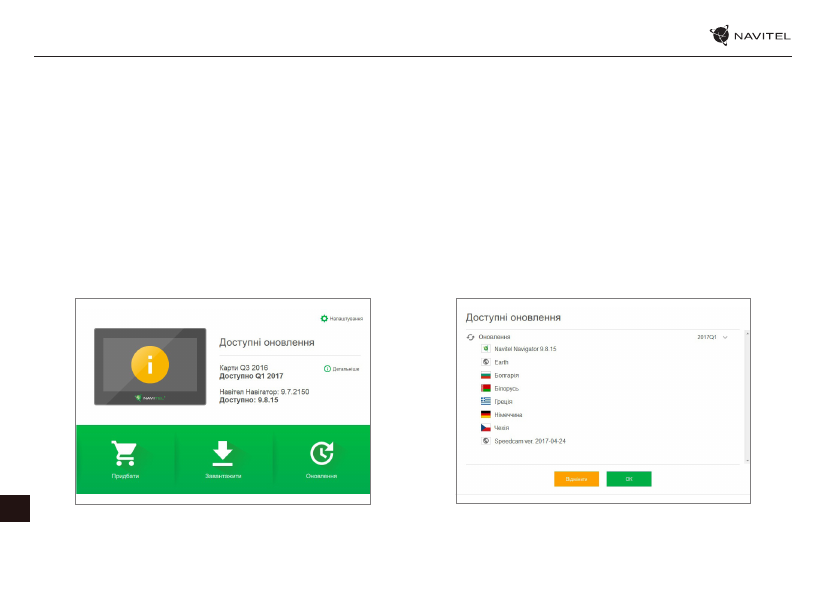Open Оновлення with the clock-arrow icon
The width and height of the screenshot is (840, 595).
tap(321, 454)
